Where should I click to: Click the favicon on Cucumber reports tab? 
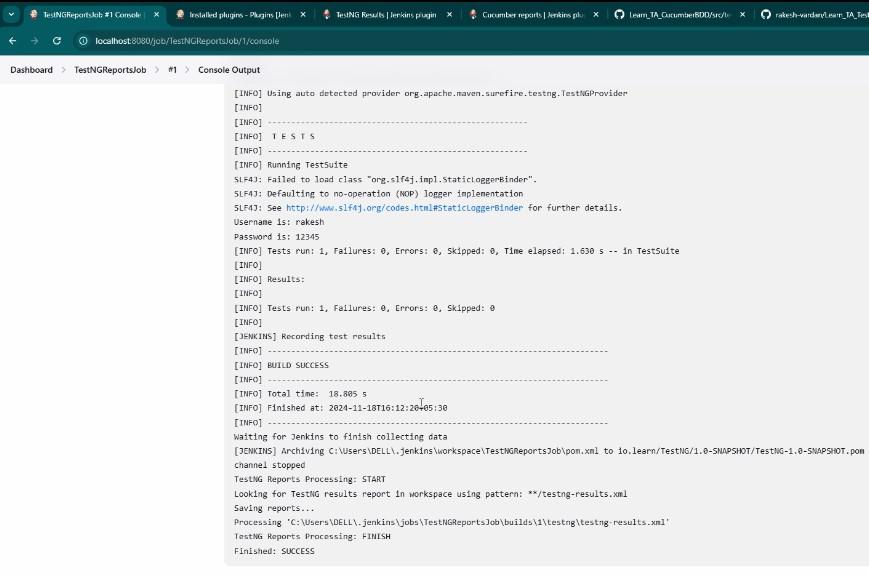click(473, 14)
